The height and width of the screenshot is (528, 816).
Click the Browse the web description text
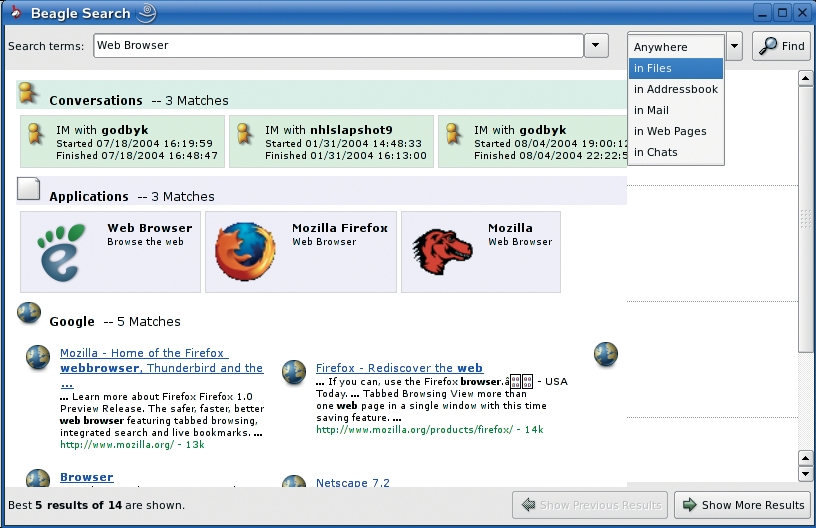coord(145,242)
